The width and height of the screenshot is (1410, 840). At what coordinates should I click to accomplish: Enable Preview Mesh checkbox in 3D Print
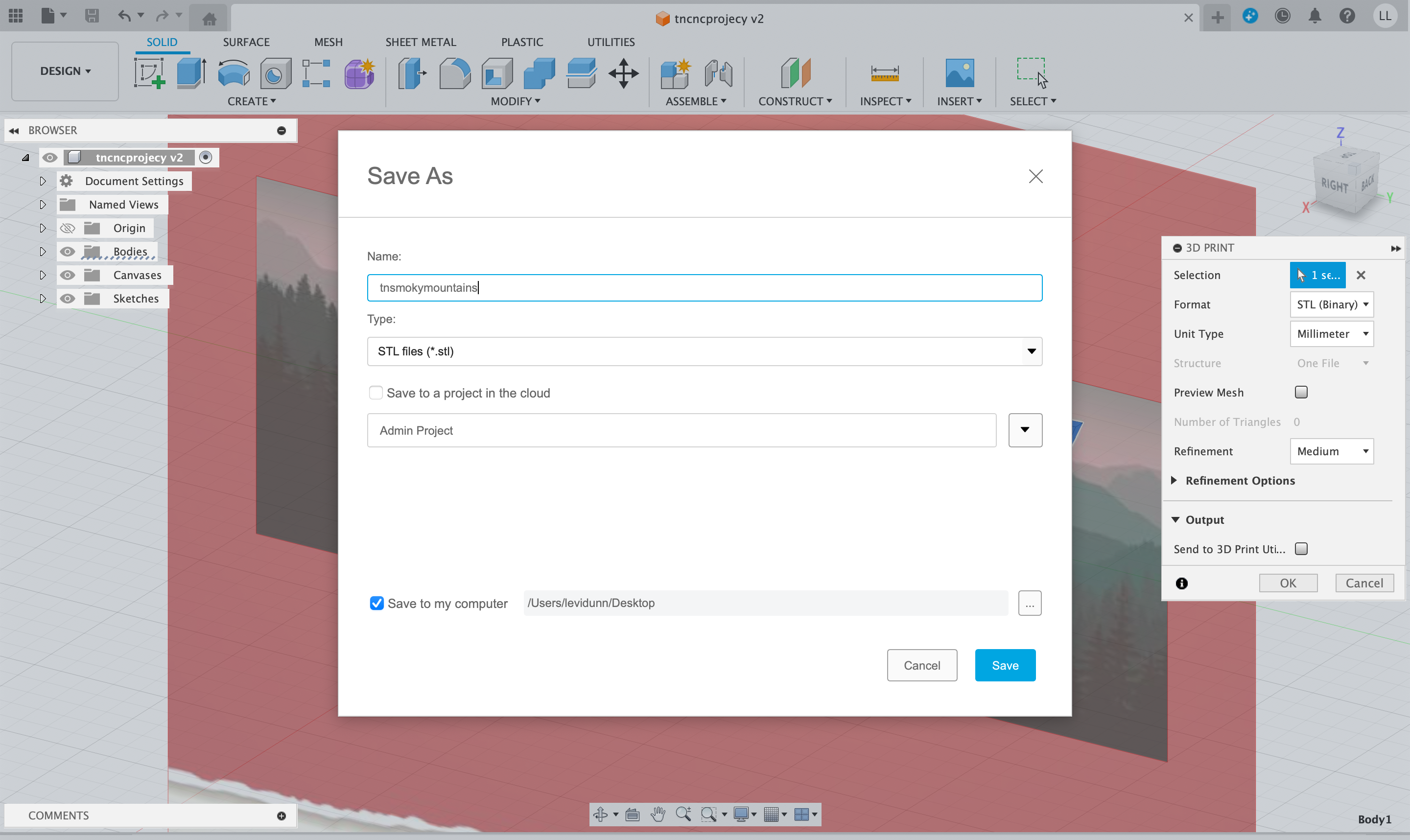pos(1301,391)
